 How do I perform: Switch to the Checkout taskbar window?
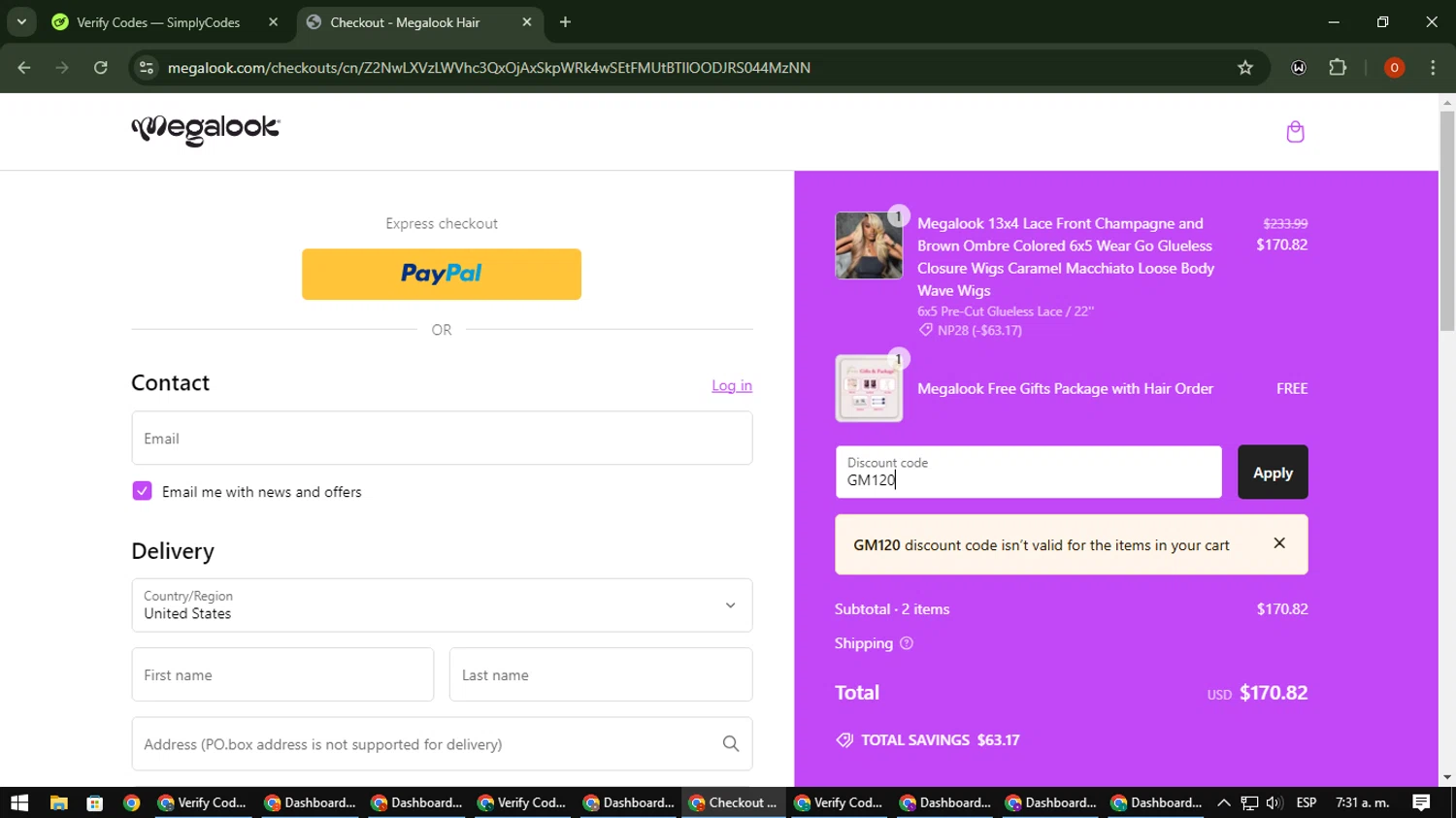coord(733,802)
